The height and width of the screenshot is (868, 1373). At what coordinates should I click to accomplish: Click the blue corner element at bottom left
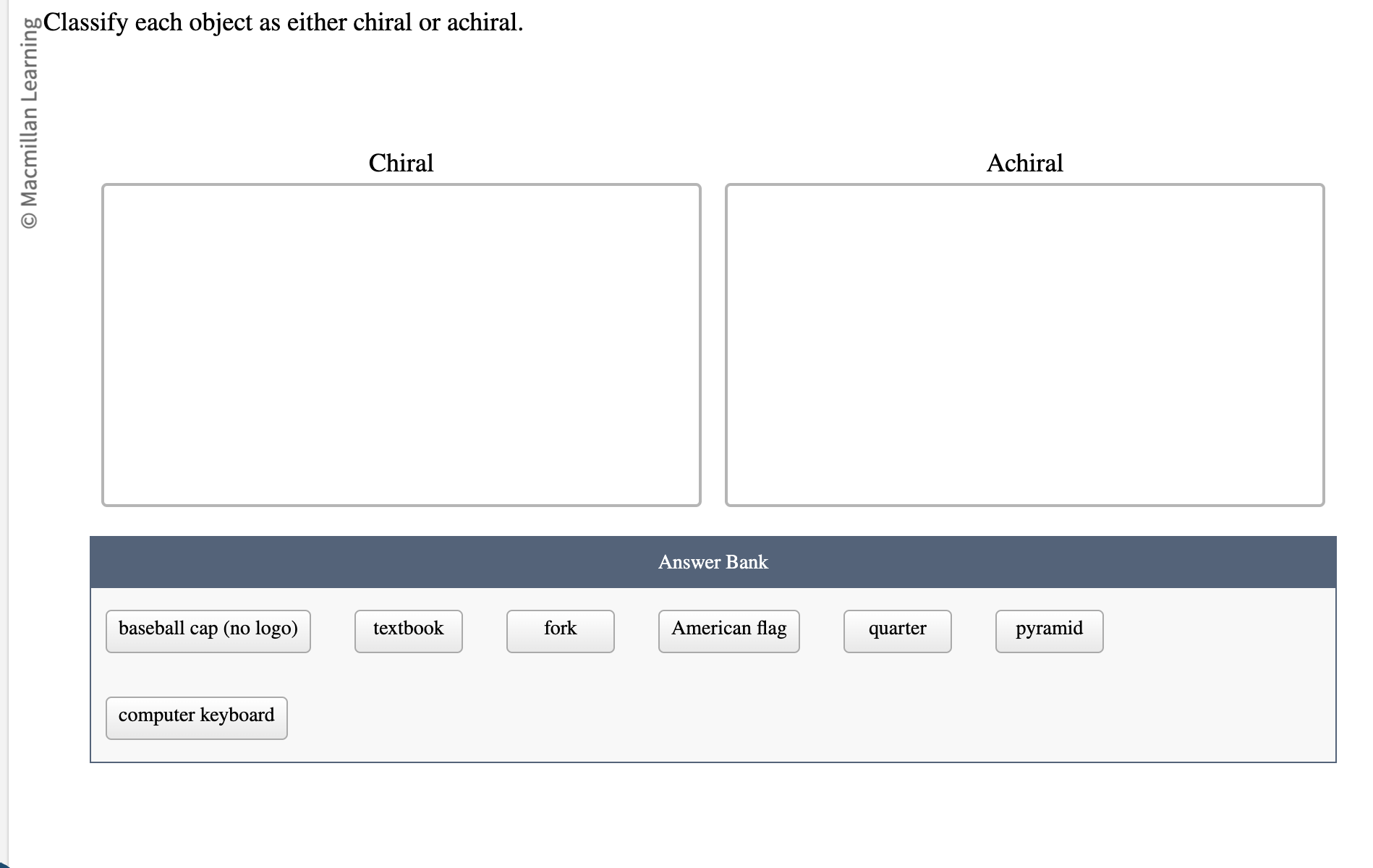tap(6, 862)
